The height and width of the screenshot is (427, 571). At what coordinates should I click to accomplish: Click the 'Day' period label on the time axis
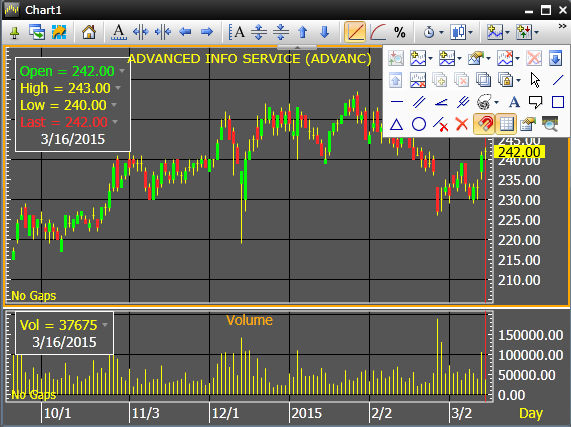coord(531,414)
